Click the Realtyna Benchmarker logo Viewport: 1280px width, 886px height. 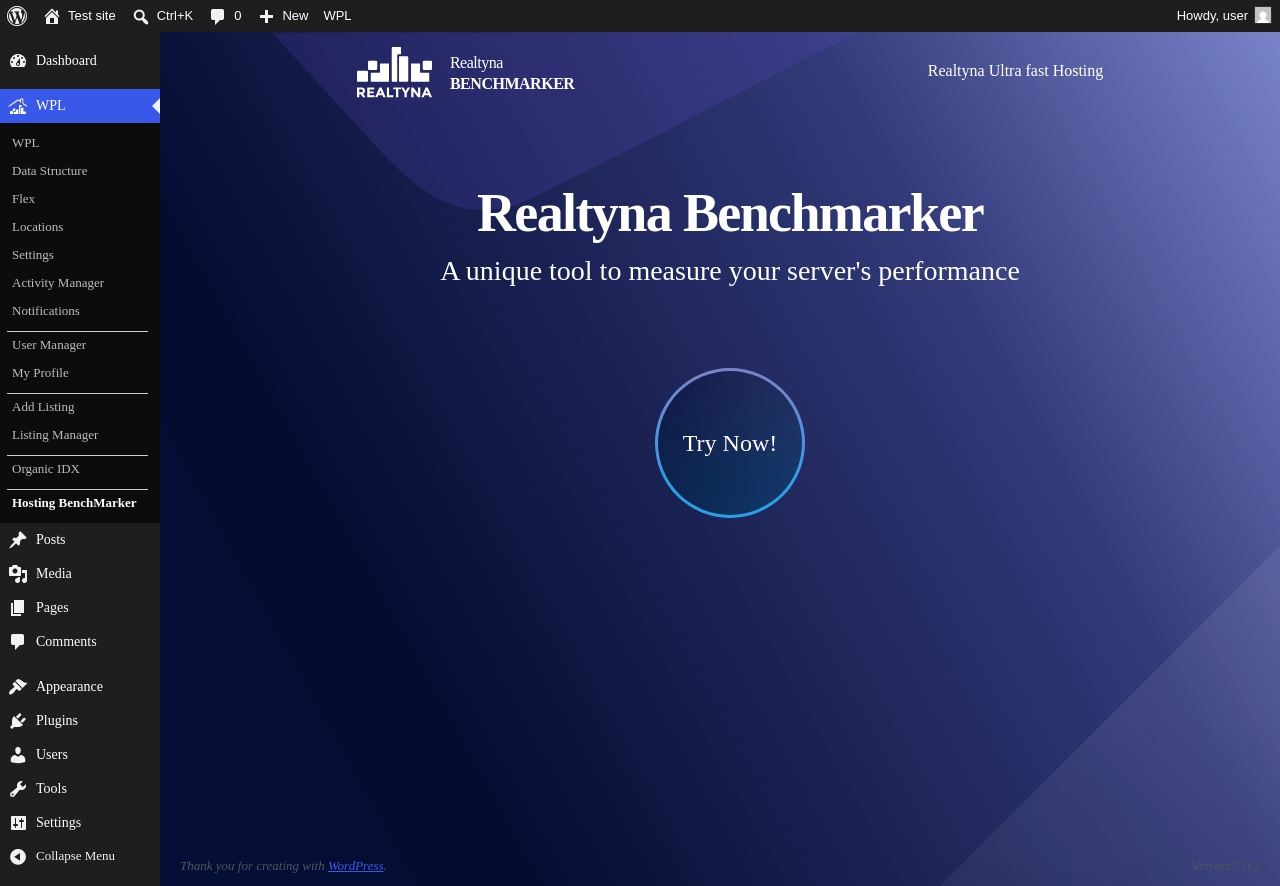[466, 73]
